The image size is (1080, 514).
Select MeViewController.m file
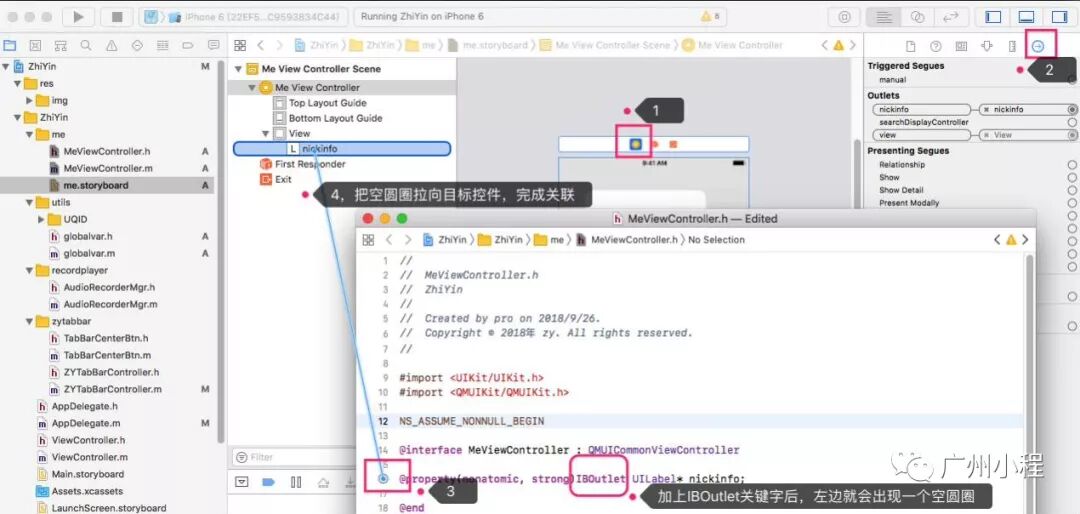[107, 168]
